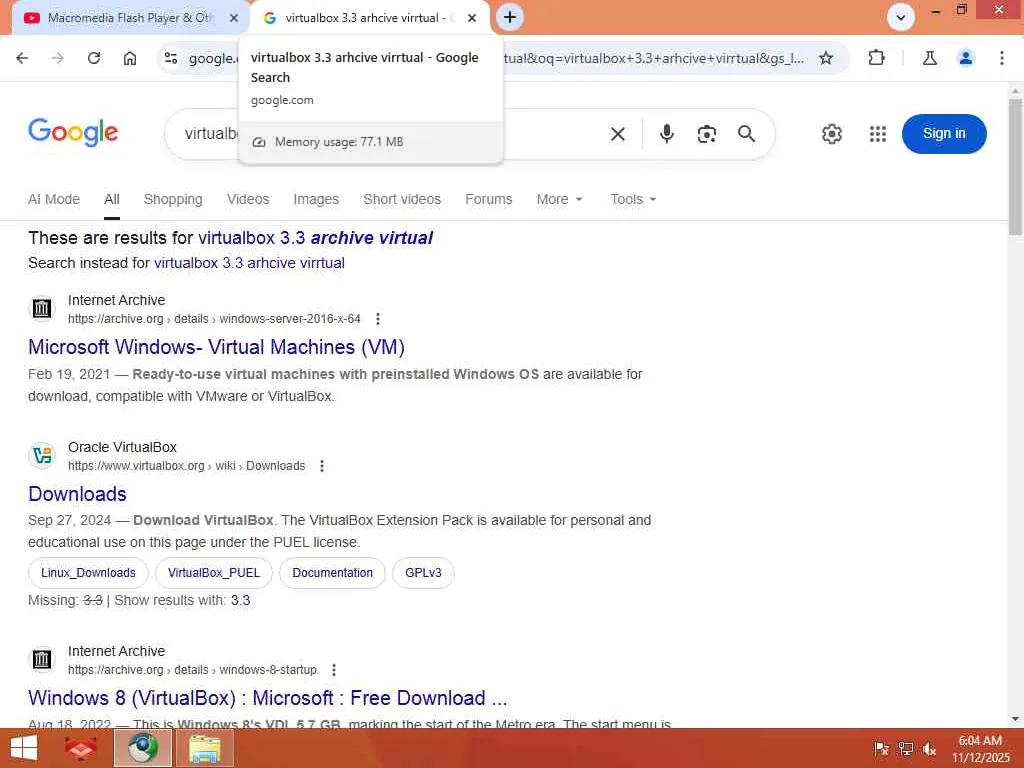Reload the current page
Image resolution: width=1024 pixels, height=768 pixels.
tap(94, 58)
